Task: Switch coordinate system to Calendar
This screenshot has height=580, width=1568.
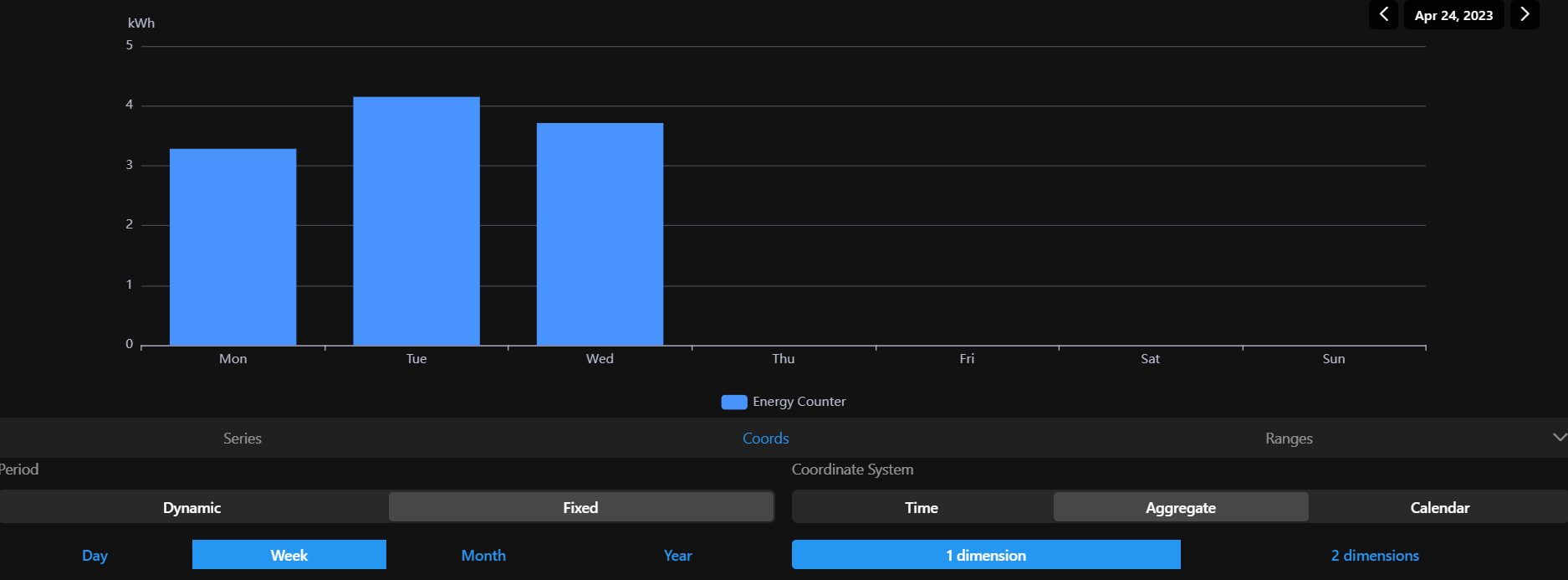Action: tap(1439, 507)
